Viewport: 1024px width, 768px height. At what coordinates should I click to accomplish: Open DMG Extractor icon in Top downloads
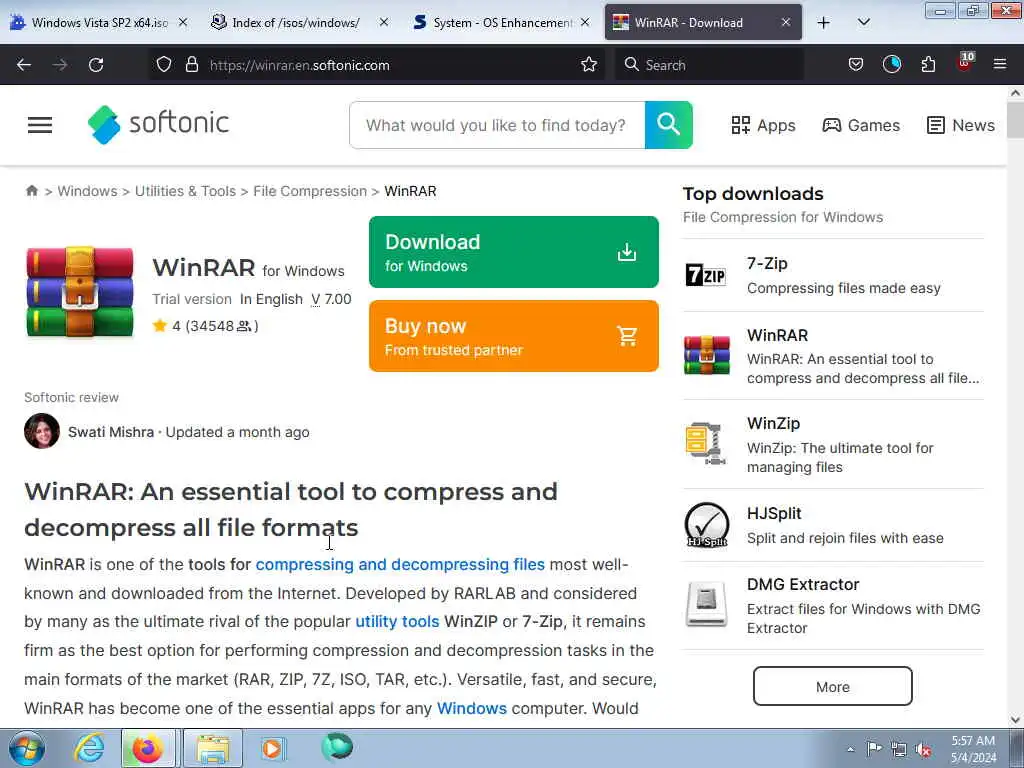tap(706, 604)
